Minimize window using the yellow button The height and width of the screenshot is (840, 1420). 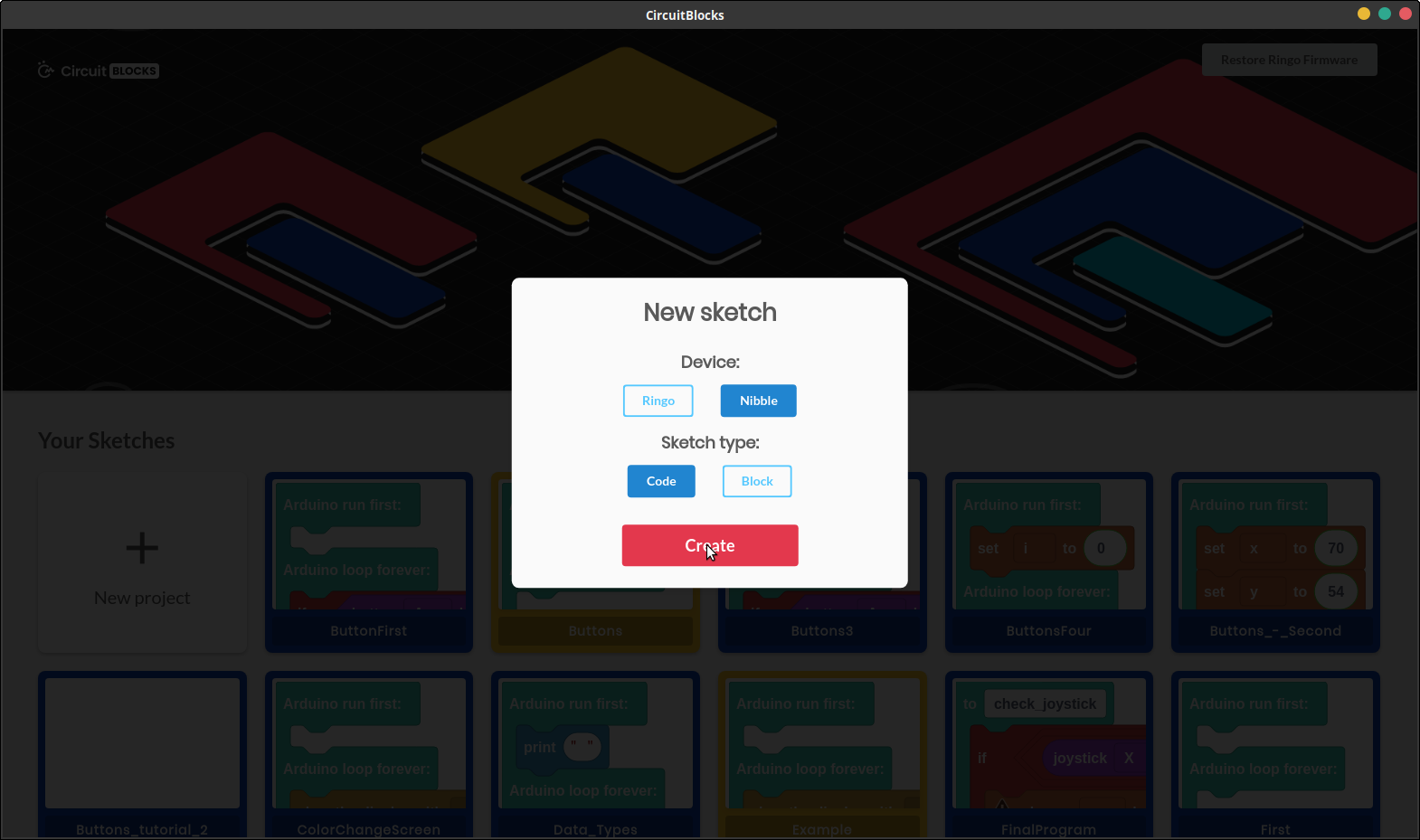click(1364, 14)
